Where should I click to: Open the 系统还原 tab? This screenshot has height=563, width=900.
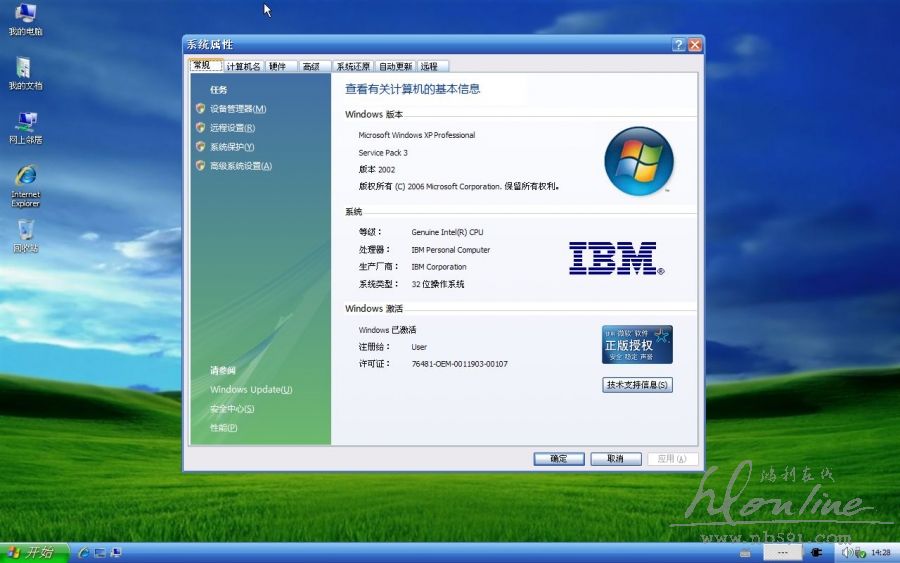click(352, 67)
